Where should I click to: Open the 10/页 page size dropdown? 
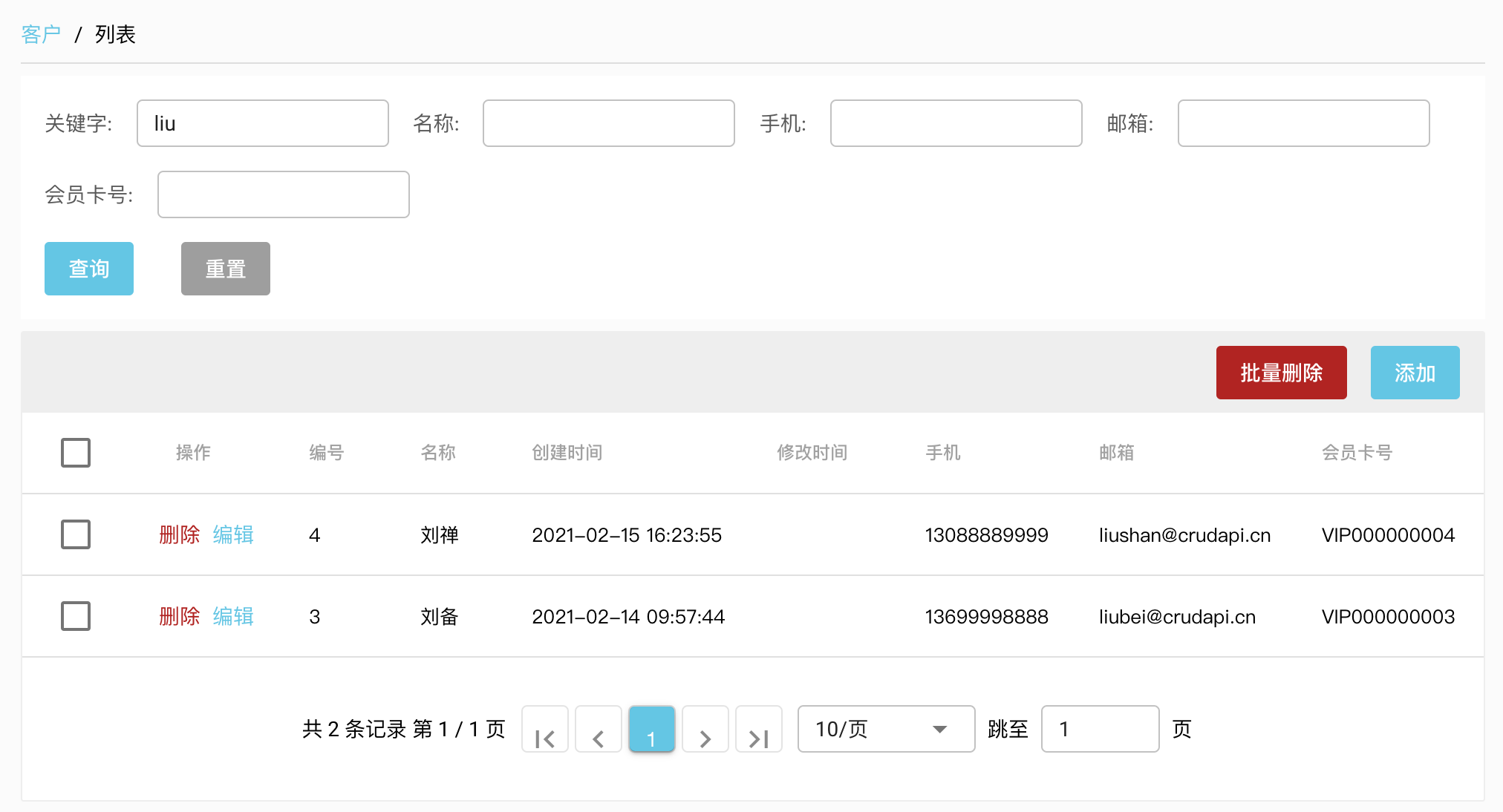pyautogui.click(x=885, y=729)
